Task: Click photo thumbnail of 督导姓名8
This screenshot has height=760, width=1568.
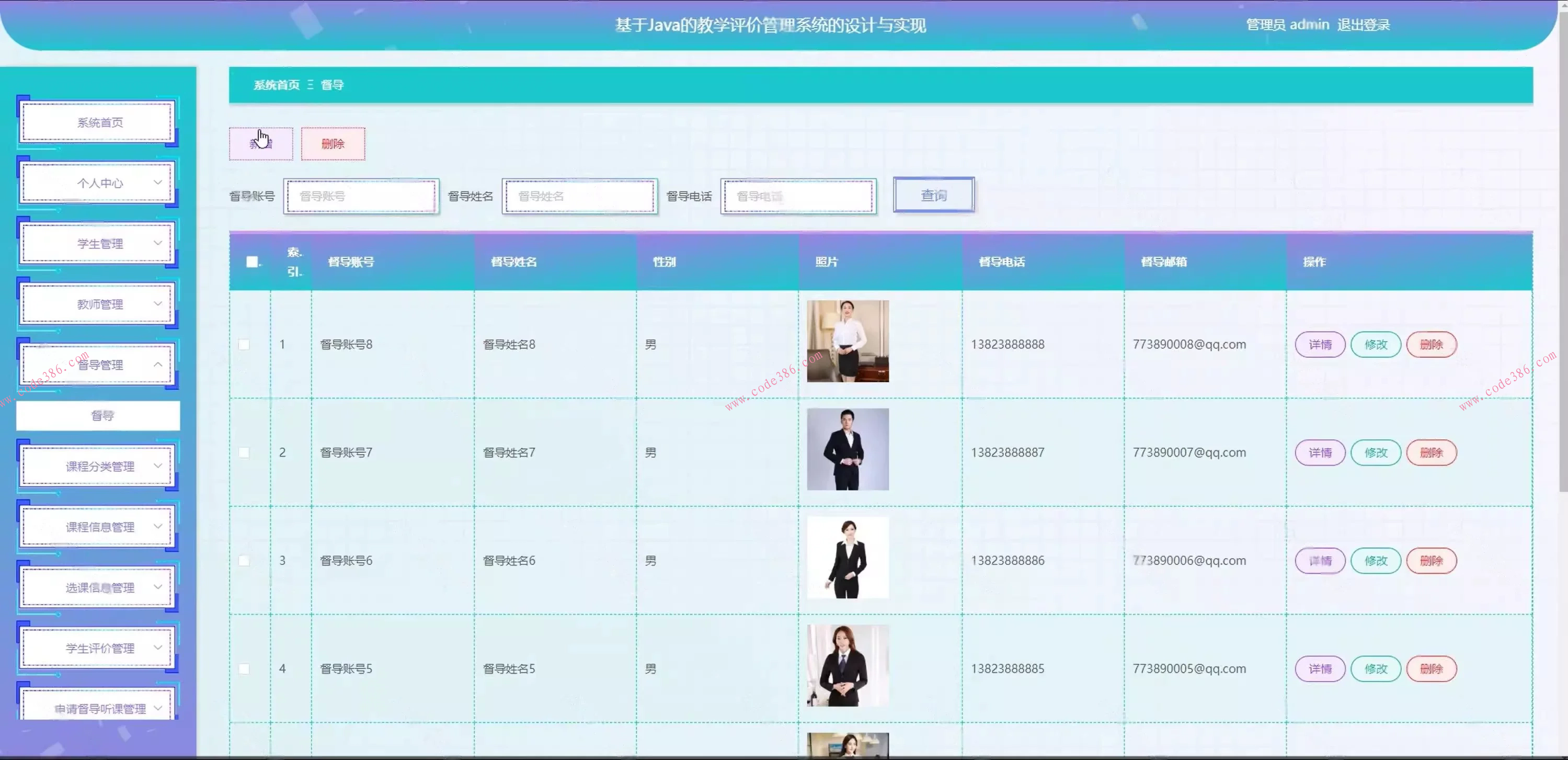Action: (848, 341)
